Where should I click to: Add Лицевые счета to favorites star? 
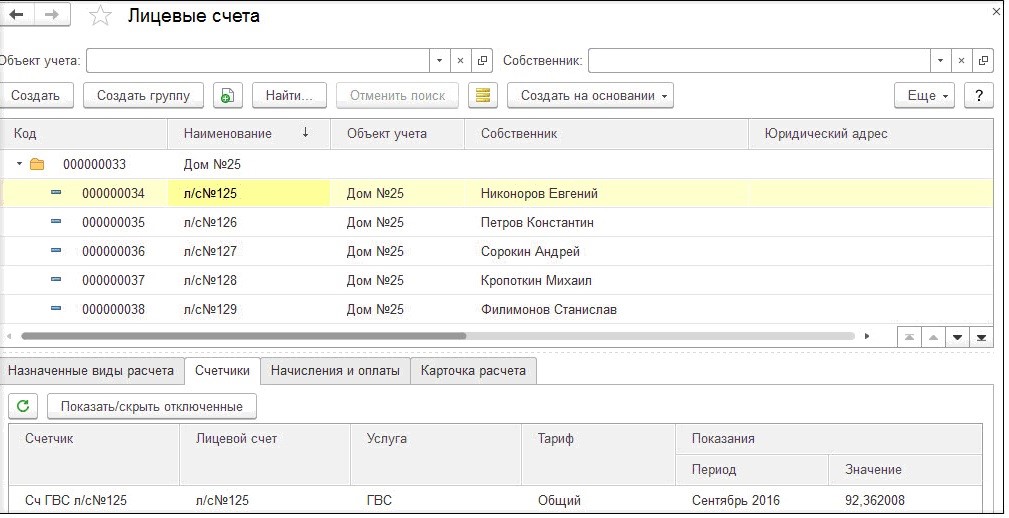(x=100, y=16)
